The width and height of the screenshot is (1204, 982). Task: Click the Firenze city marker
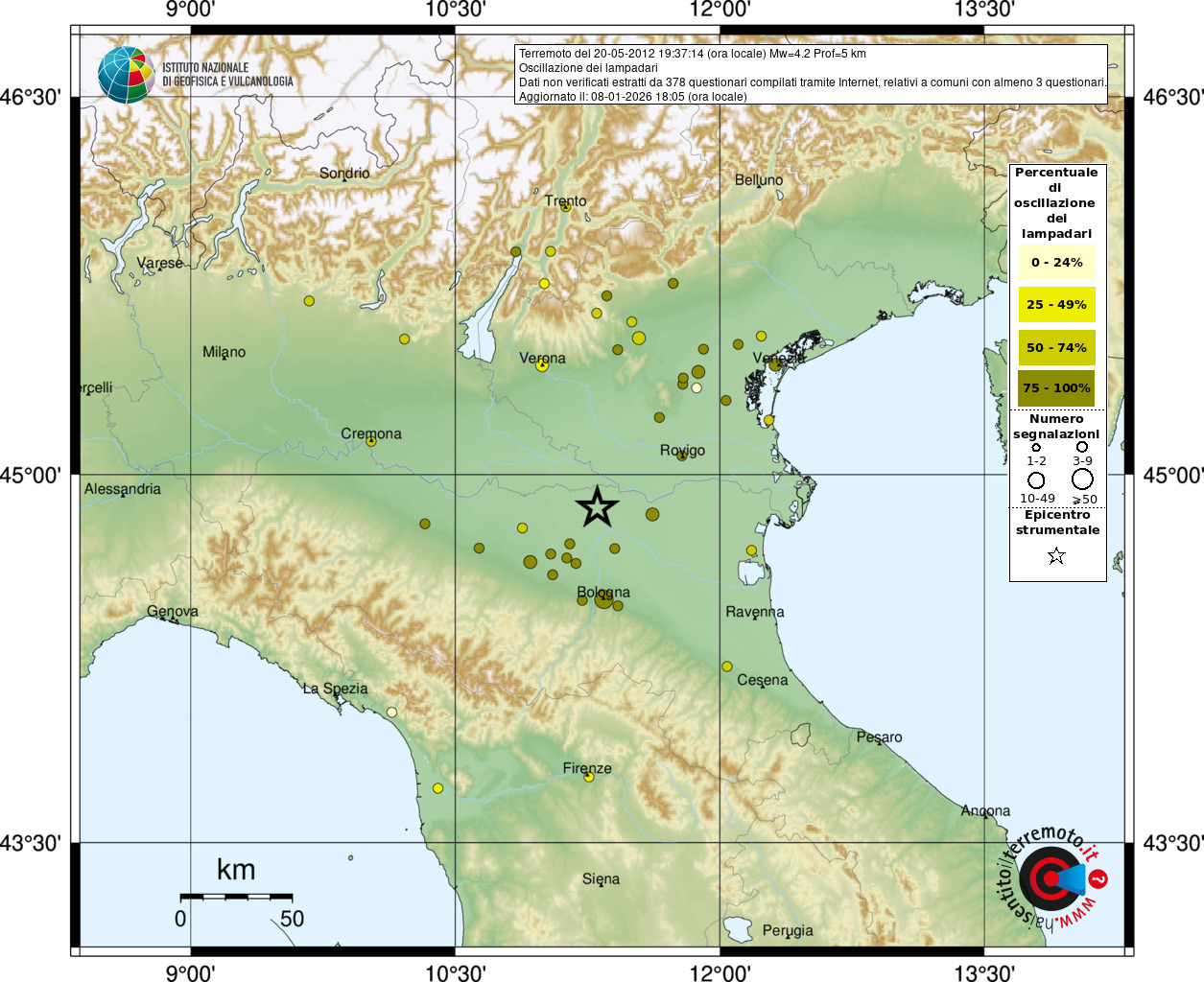tap(589, 777)
